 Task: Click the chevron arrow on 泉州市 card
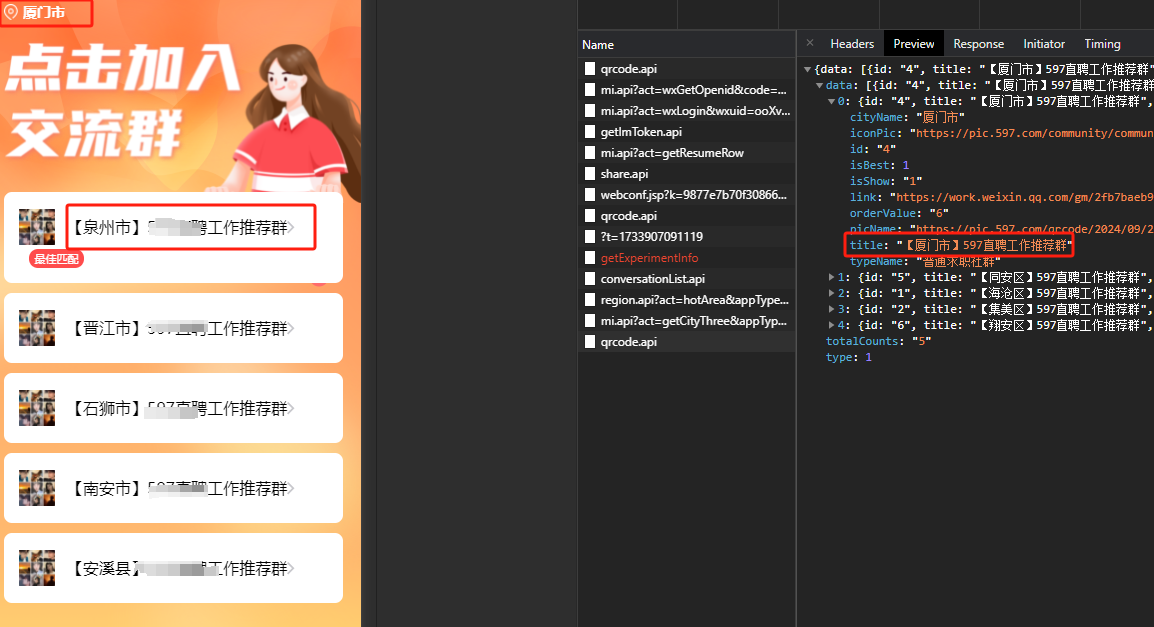coord(291,227)
